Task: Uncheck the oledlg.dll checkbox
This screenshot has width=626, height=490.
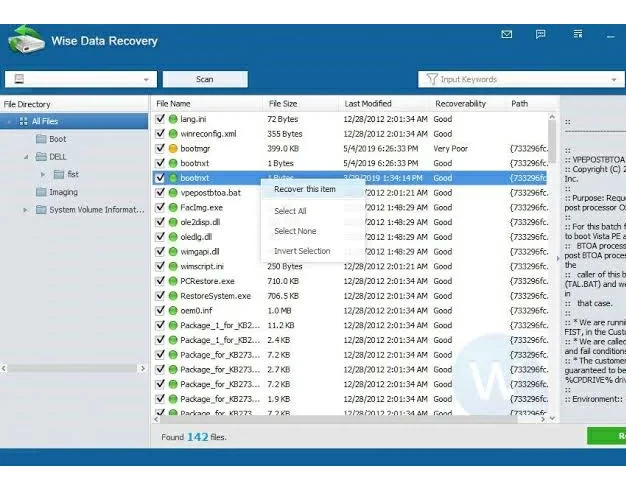Action: coord(160,236)
